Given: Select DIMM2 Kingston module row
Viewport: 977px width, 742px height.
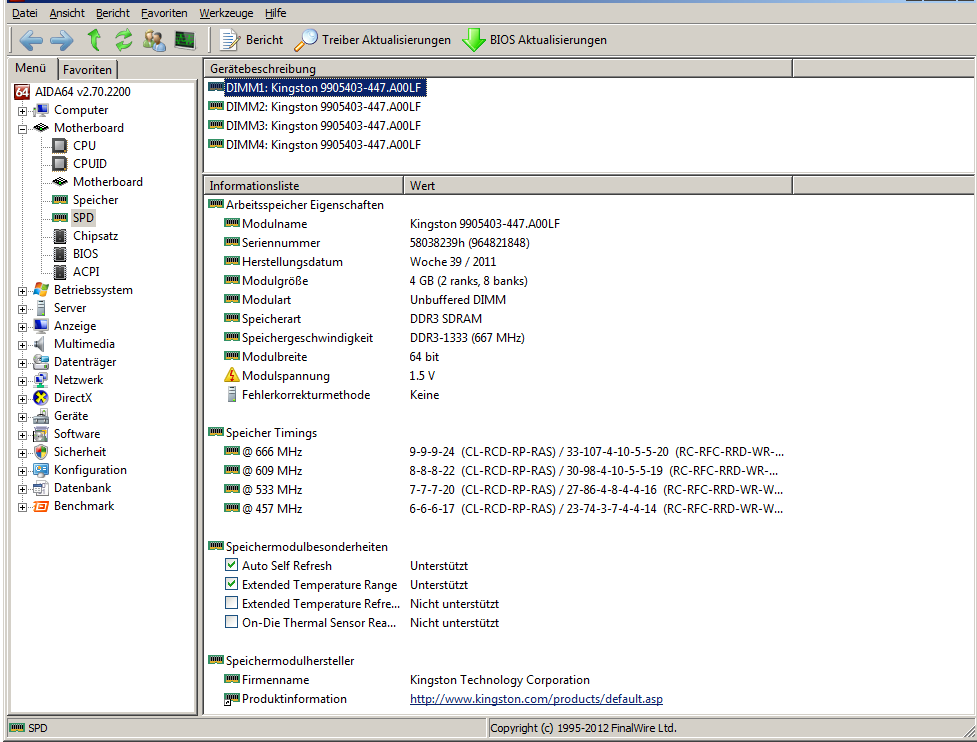Looking at the screenshot, I should [x=315, y=107].
